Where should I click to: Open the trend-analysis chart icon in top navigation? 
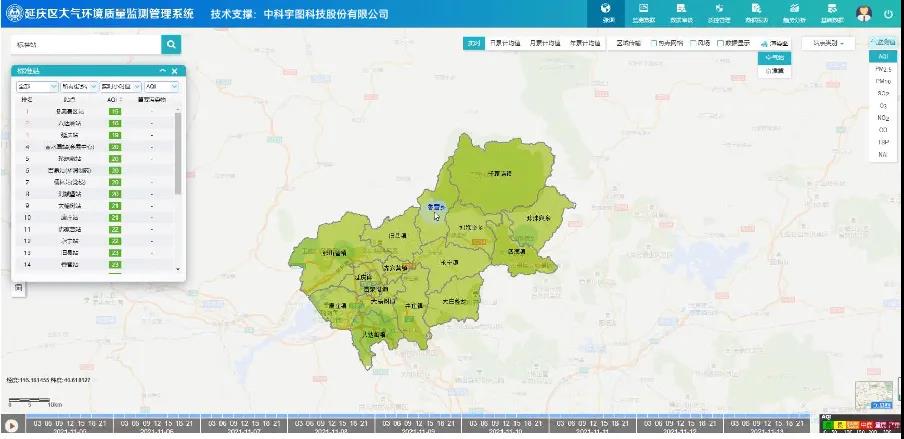pos(794,9)
